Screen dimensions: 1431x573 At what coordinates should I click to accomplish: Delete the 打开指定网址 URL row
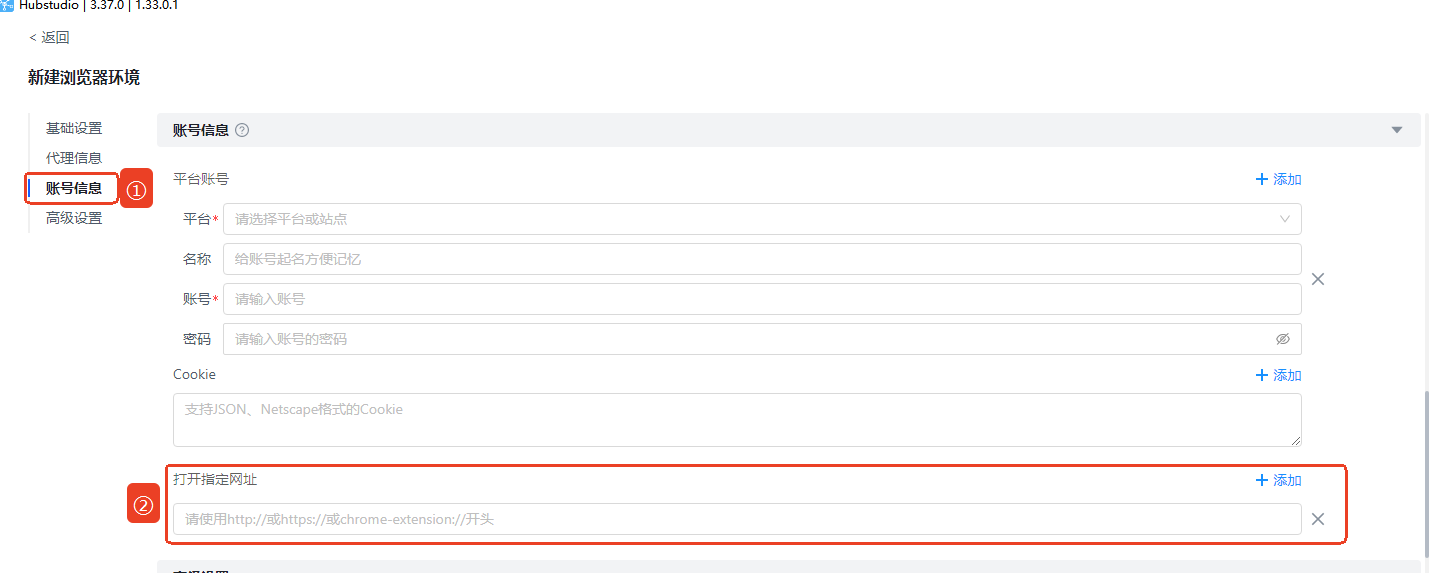1318,519
